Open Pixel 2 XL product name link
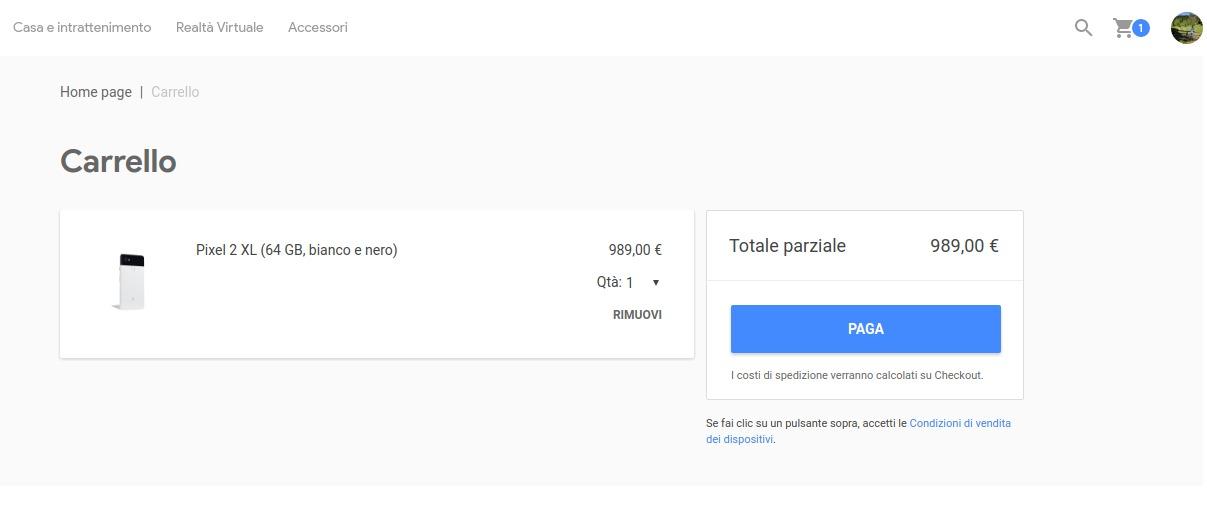Viewport: 1207px width, 506px height. point(297,250)
